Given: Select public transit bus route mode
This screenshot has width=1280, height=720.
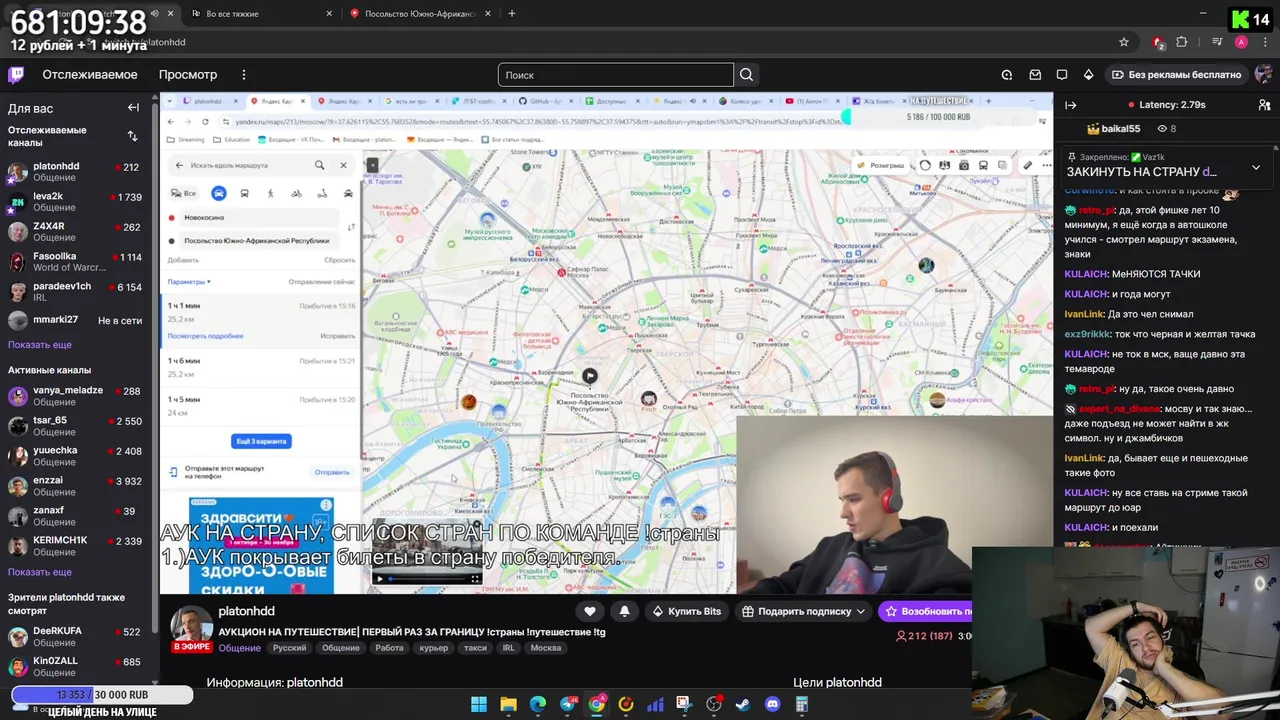Looking at the screenshot, I should point(244,193).
